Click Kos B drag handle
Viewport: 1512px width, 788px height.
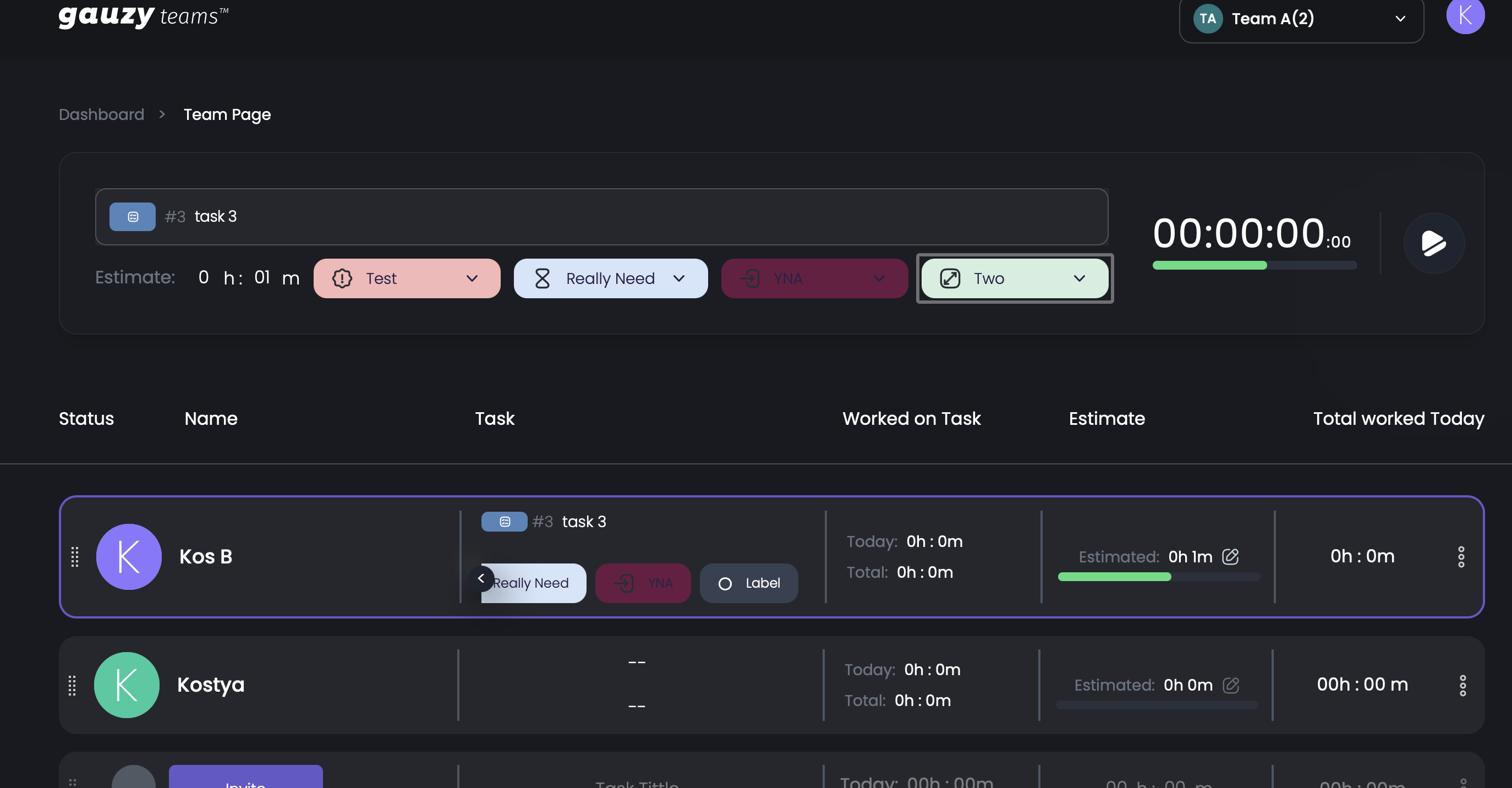(x=74, y=557)
